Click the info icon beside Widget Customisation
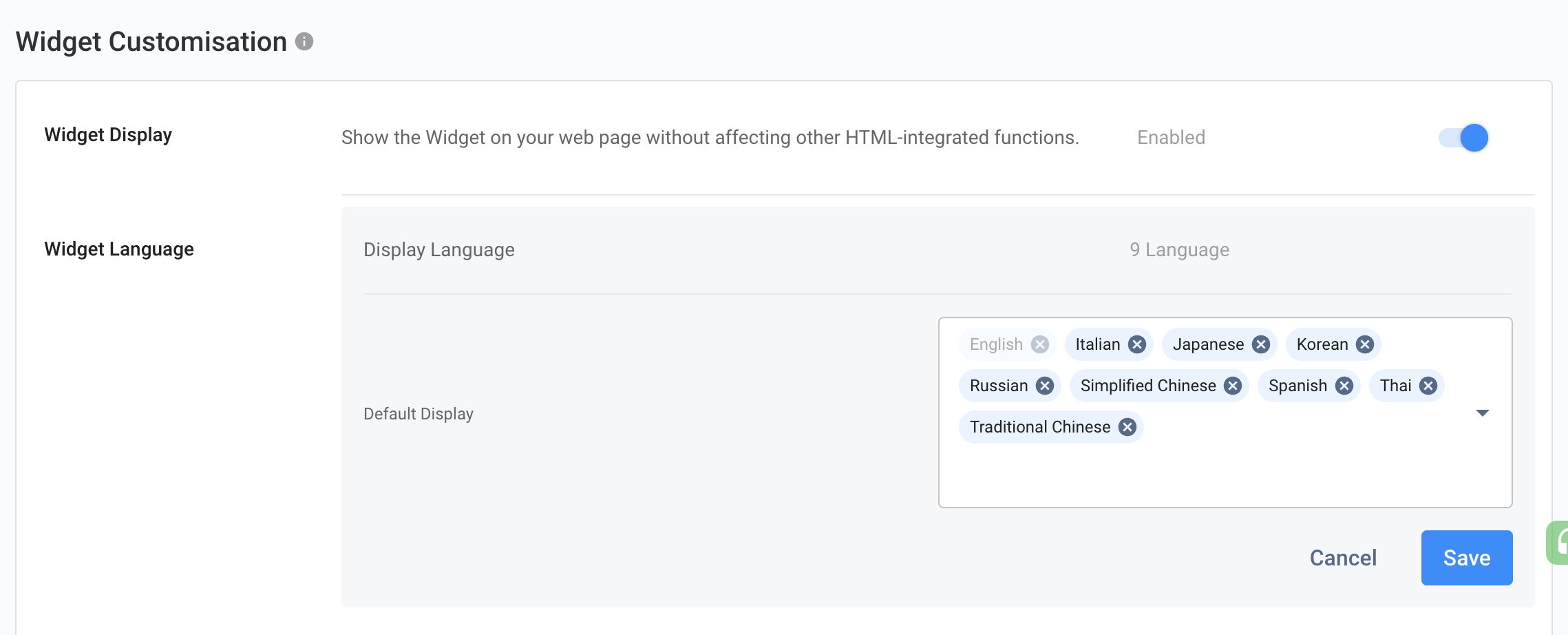 304,41
